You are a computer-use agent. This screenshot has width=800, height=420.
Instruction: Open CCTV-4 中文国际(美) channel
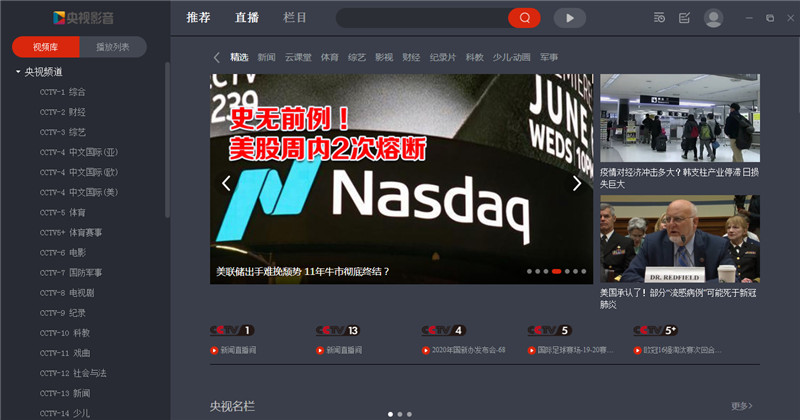coord(79,192)
